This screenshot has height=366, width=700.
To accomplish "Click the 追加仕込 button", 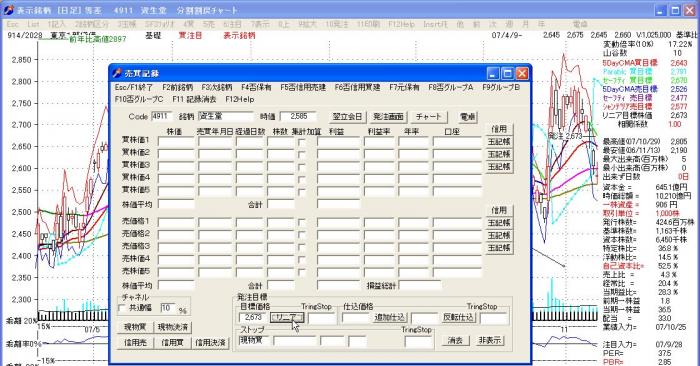I will pyautogui.click(x=390, y=318).
